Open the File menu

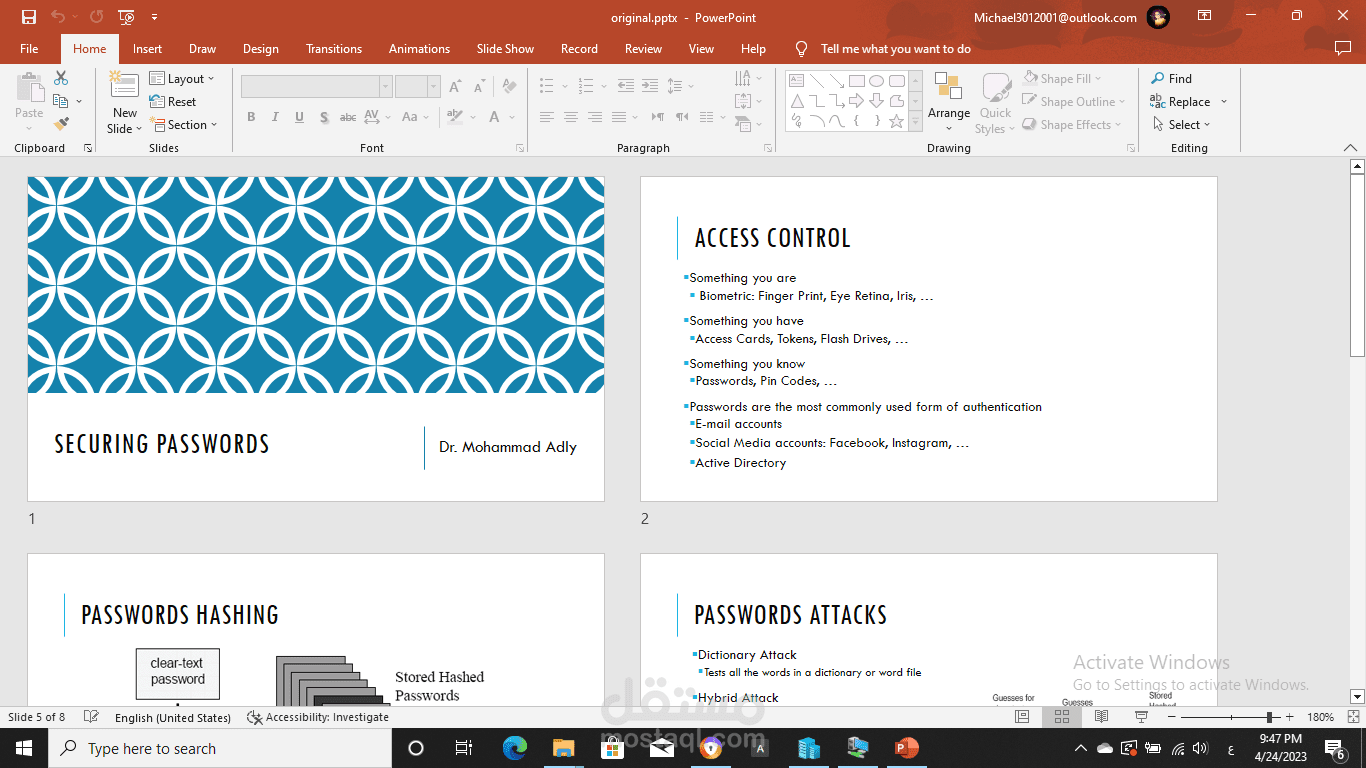click(x=29, y=49)
